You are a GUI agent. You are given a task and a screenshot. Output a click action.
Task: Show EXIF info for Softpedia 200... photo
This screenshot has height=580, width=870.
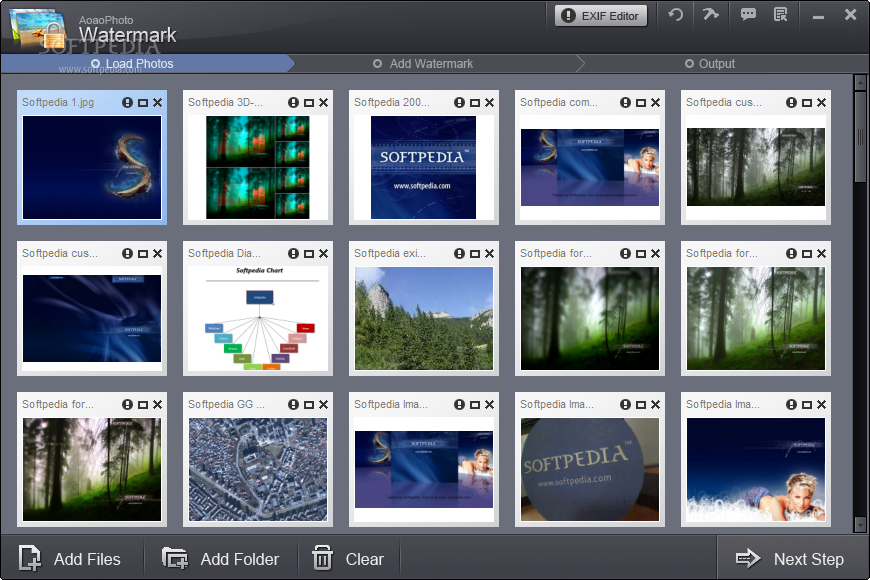coord(459,103)
